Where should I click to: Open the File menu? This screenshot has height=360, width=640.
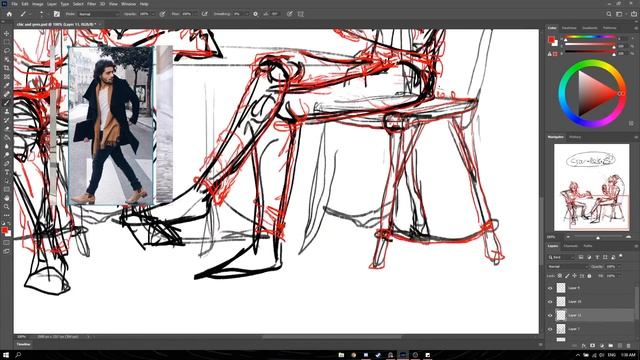pos(14,4)
